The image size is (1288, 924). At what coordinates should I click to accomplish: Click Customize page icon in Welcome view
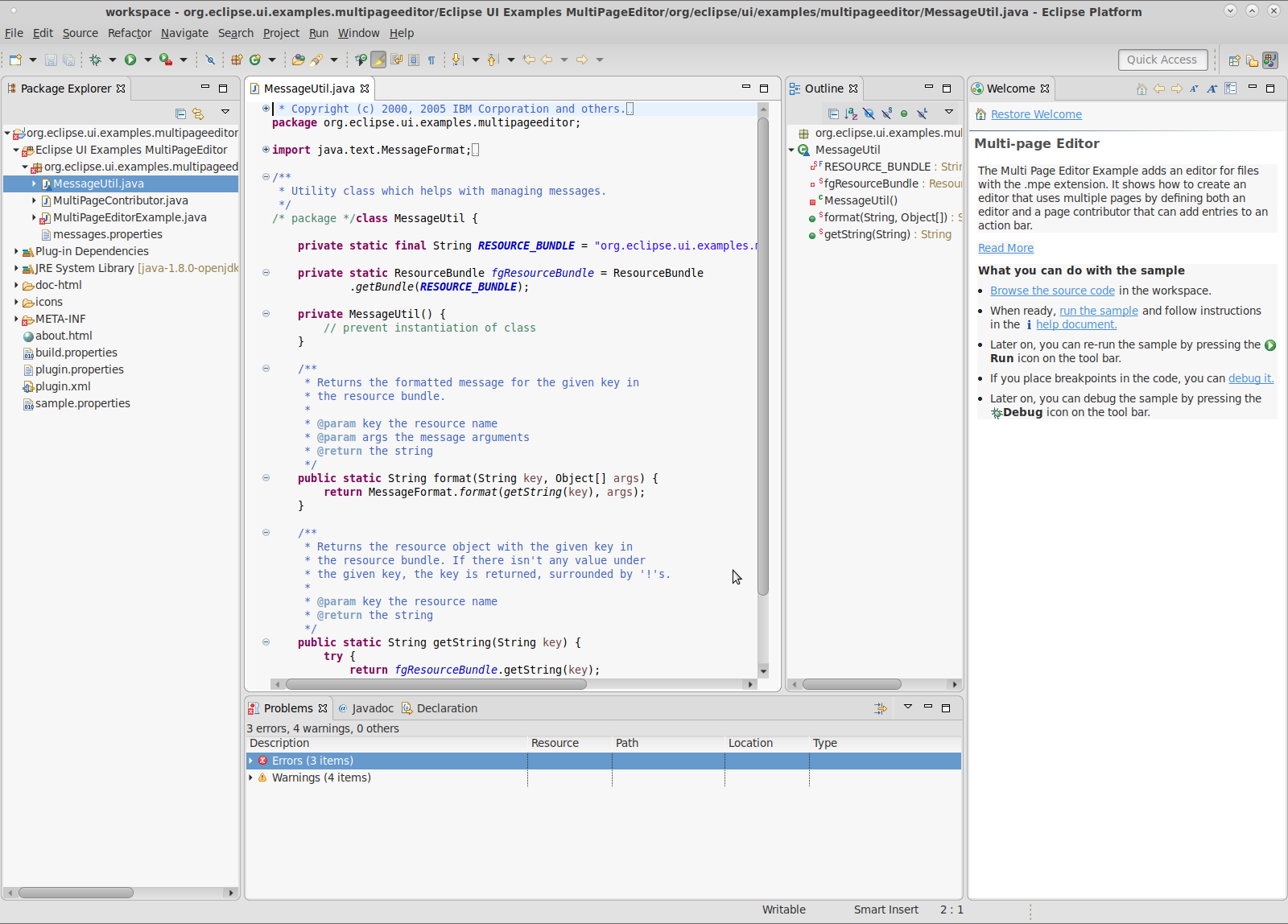point(1230,89)
